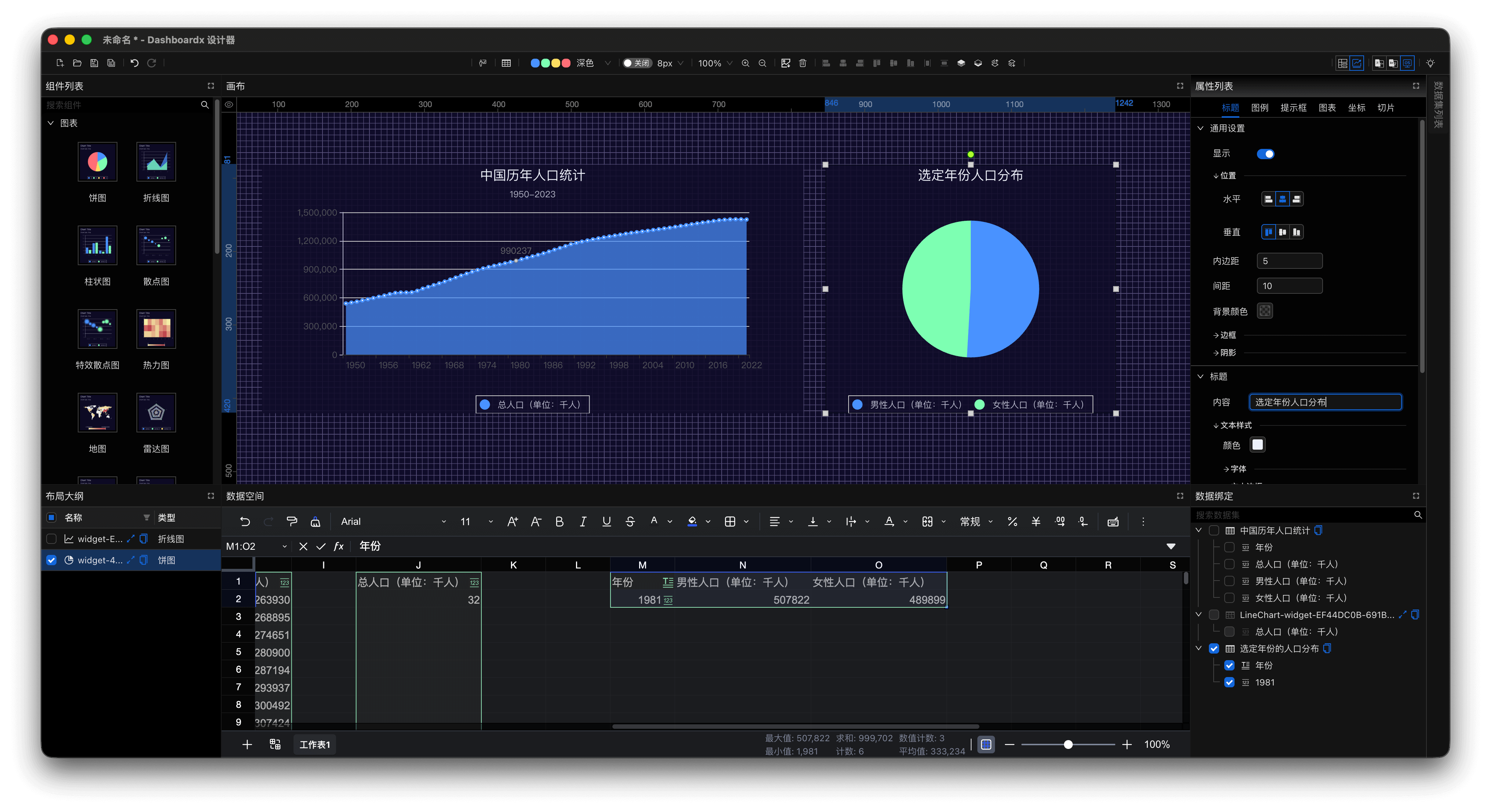Uncheck the 1981 data binding checkbox
This screenshot has height=812, width=1491.
[1229, 683]
